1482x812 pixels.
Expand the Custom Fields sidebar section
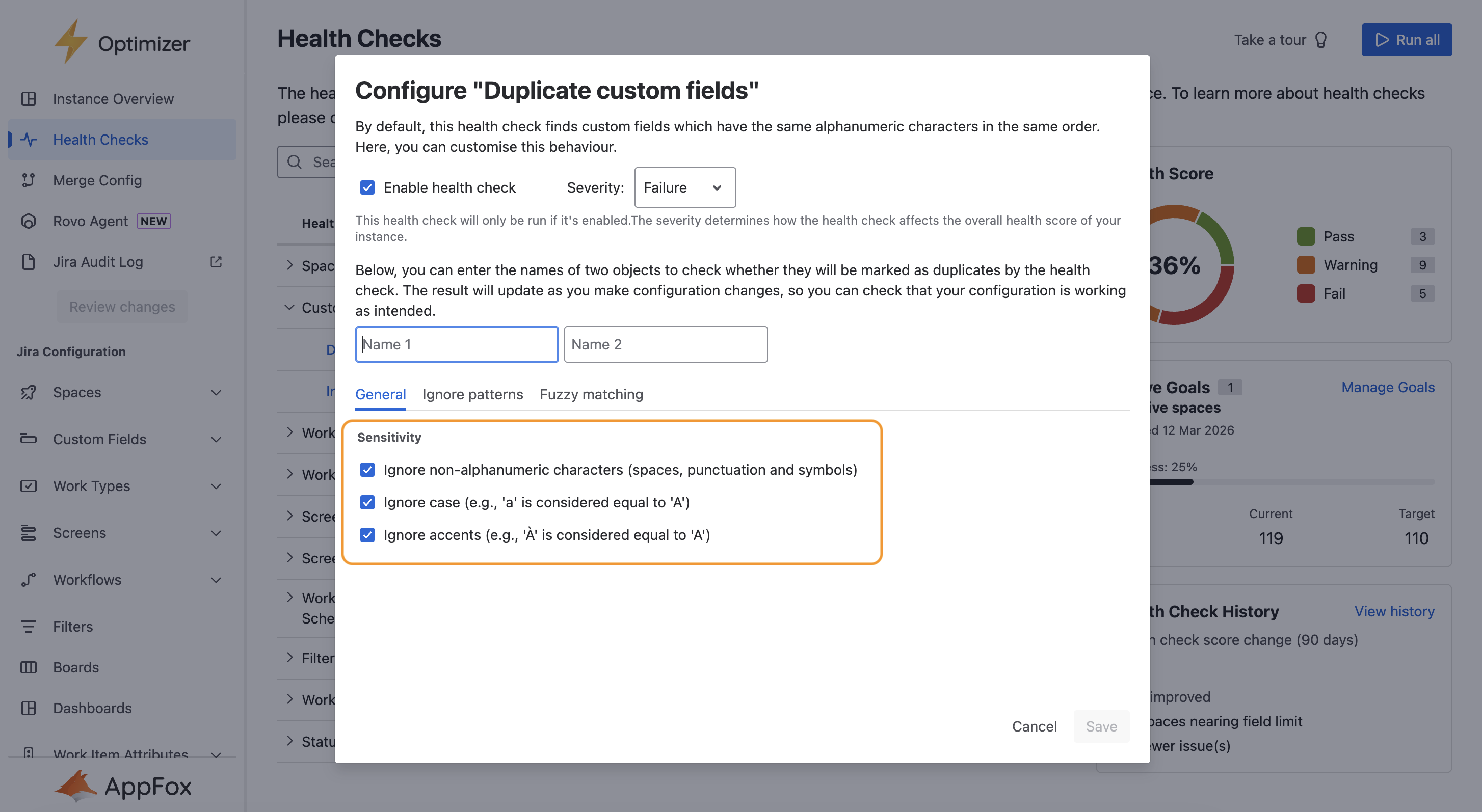coord(216,439)
